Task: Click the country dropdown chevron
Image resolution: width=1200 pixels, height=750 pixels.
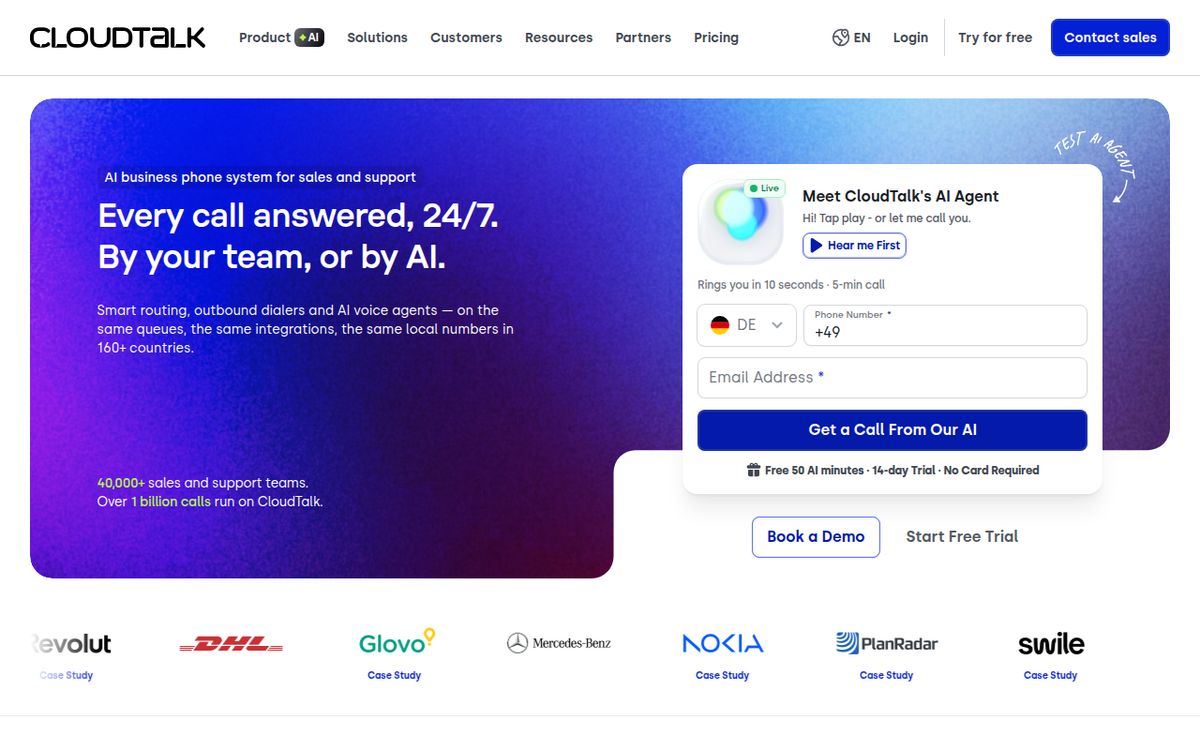Action: [x=776, y=325]
